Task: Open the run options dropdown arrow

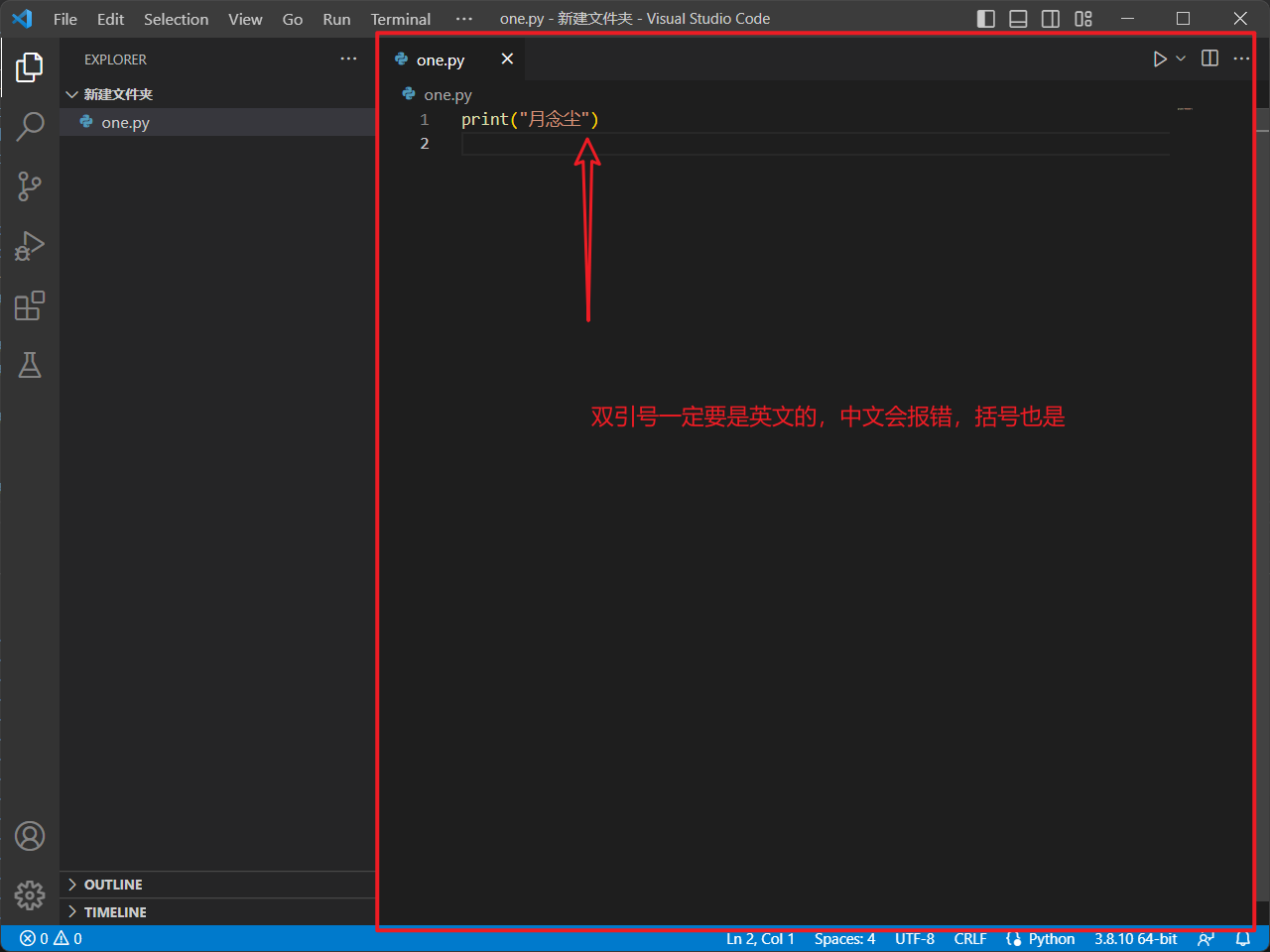Action: coord(1181,59)
